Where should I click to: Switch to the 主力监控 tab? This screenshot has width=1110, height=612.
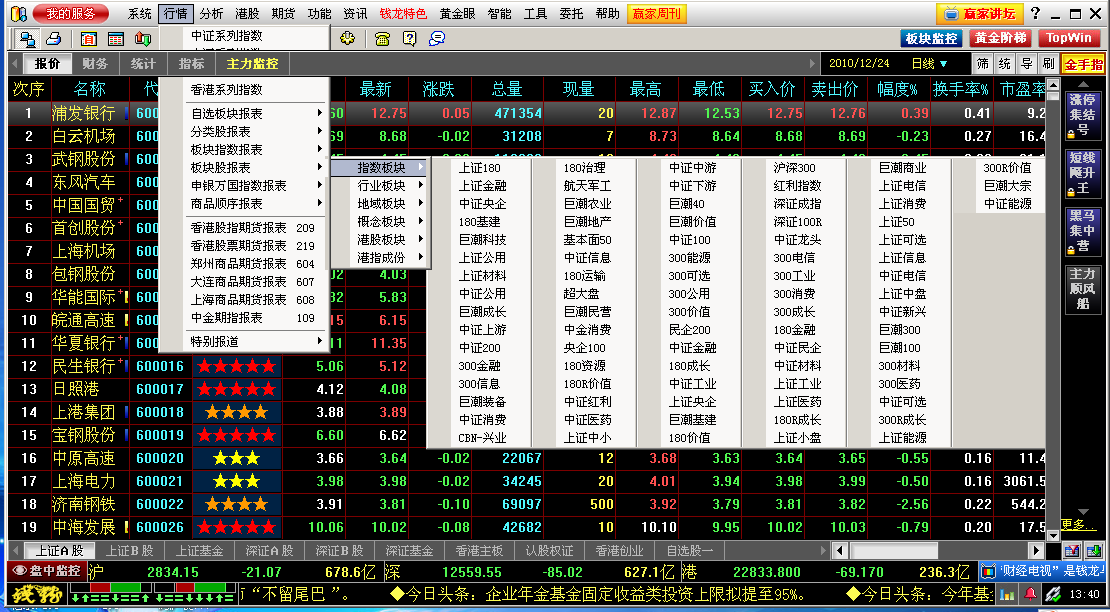coord(253,64)
